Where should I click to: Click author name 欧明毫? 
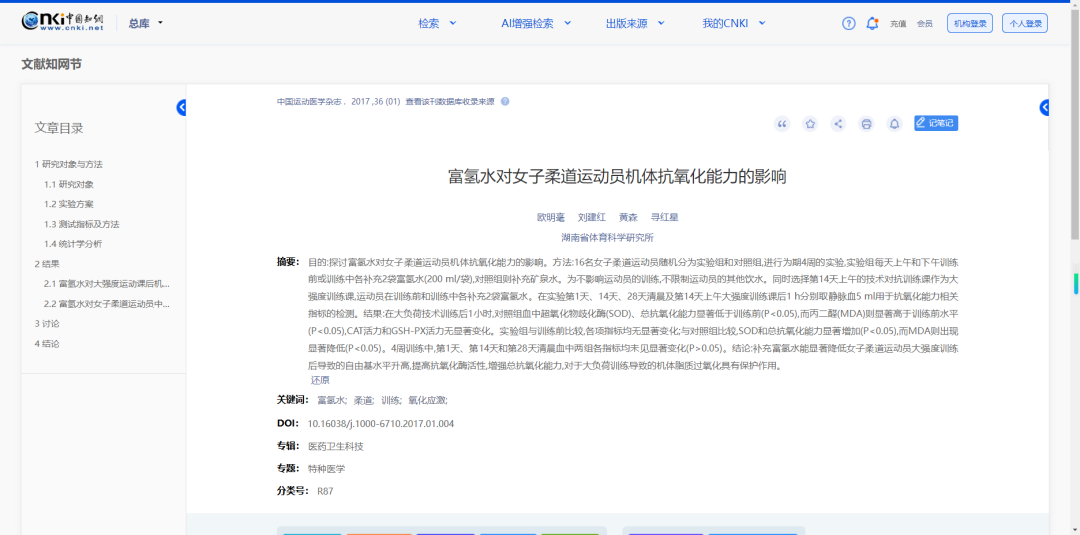551,217
